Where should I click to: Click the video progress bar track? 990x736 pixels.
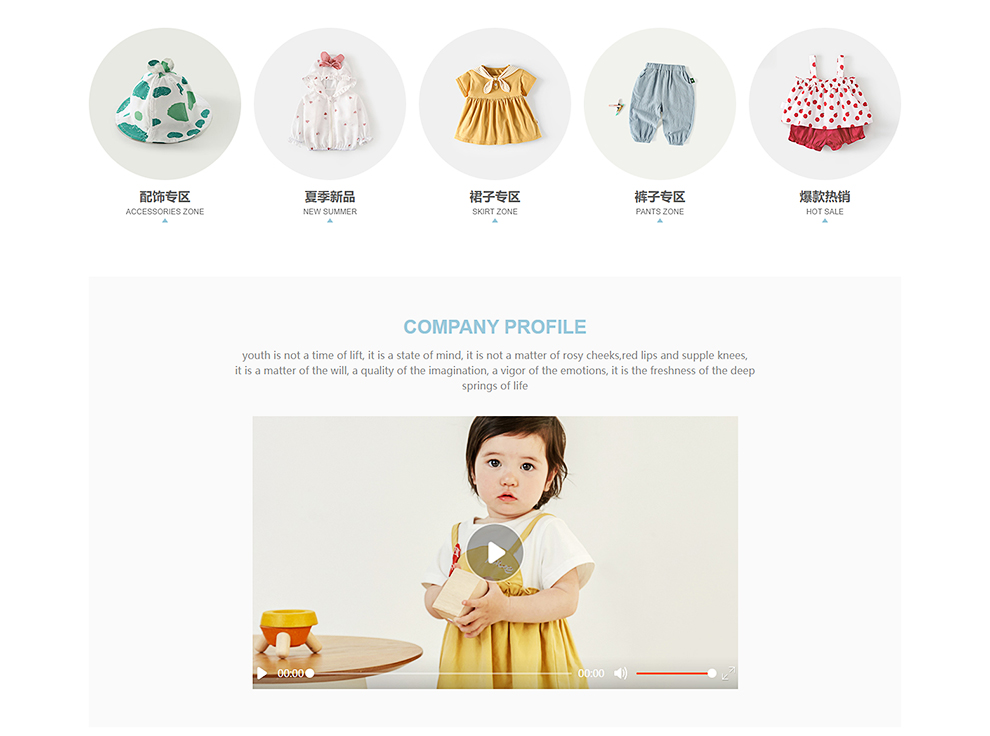tap(440, 673)
